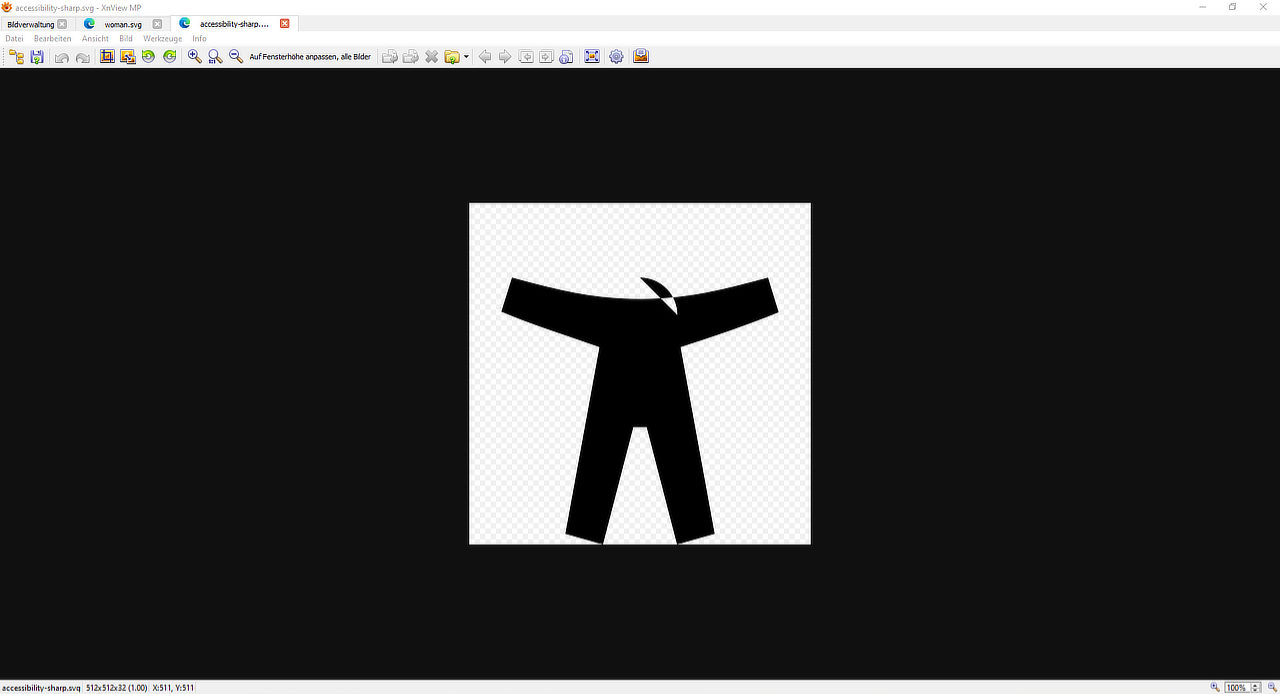Viewport: 1280px width, 694px height.
Task: Expand the folder dropdown arrow in toolbar
Action: pyautogui.click(x=466, y=57)
